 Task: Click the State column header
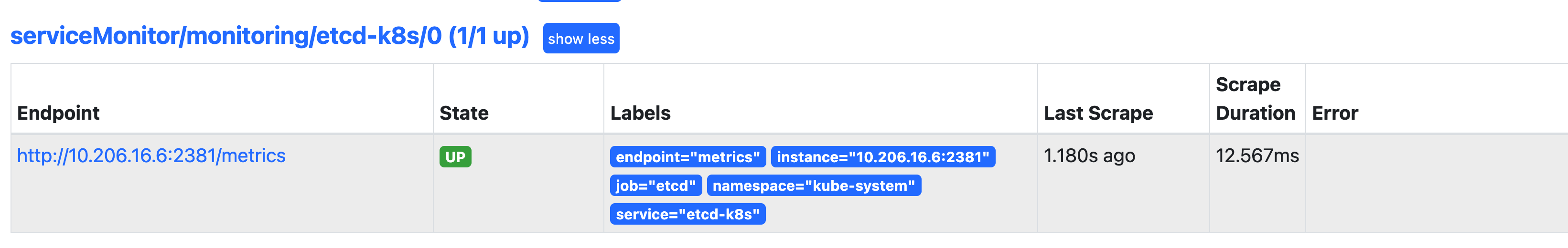pos(464,113)
